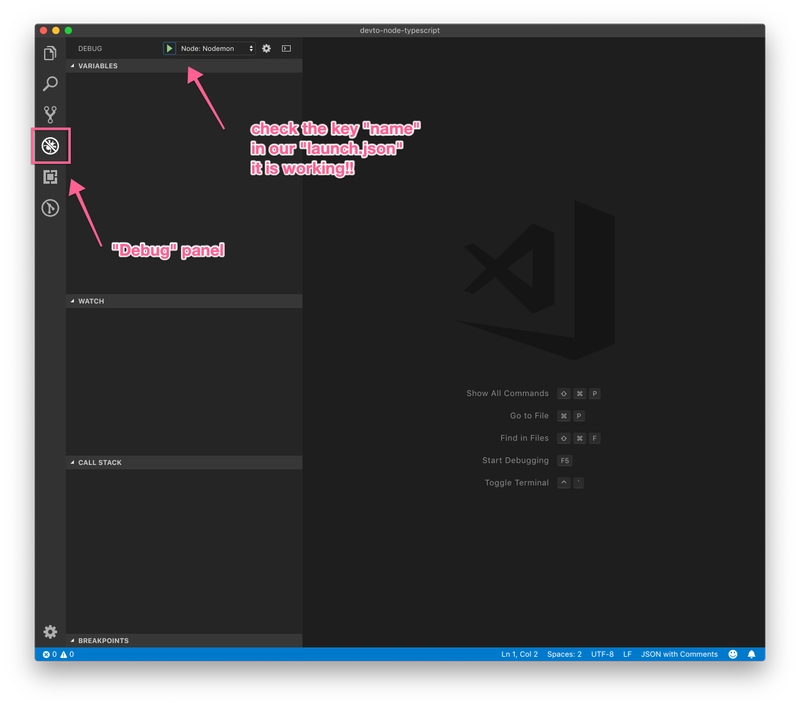Open the GitLens icon in activity bar
800x707 pixels.
pyautogui.click(x=50, y=208)
